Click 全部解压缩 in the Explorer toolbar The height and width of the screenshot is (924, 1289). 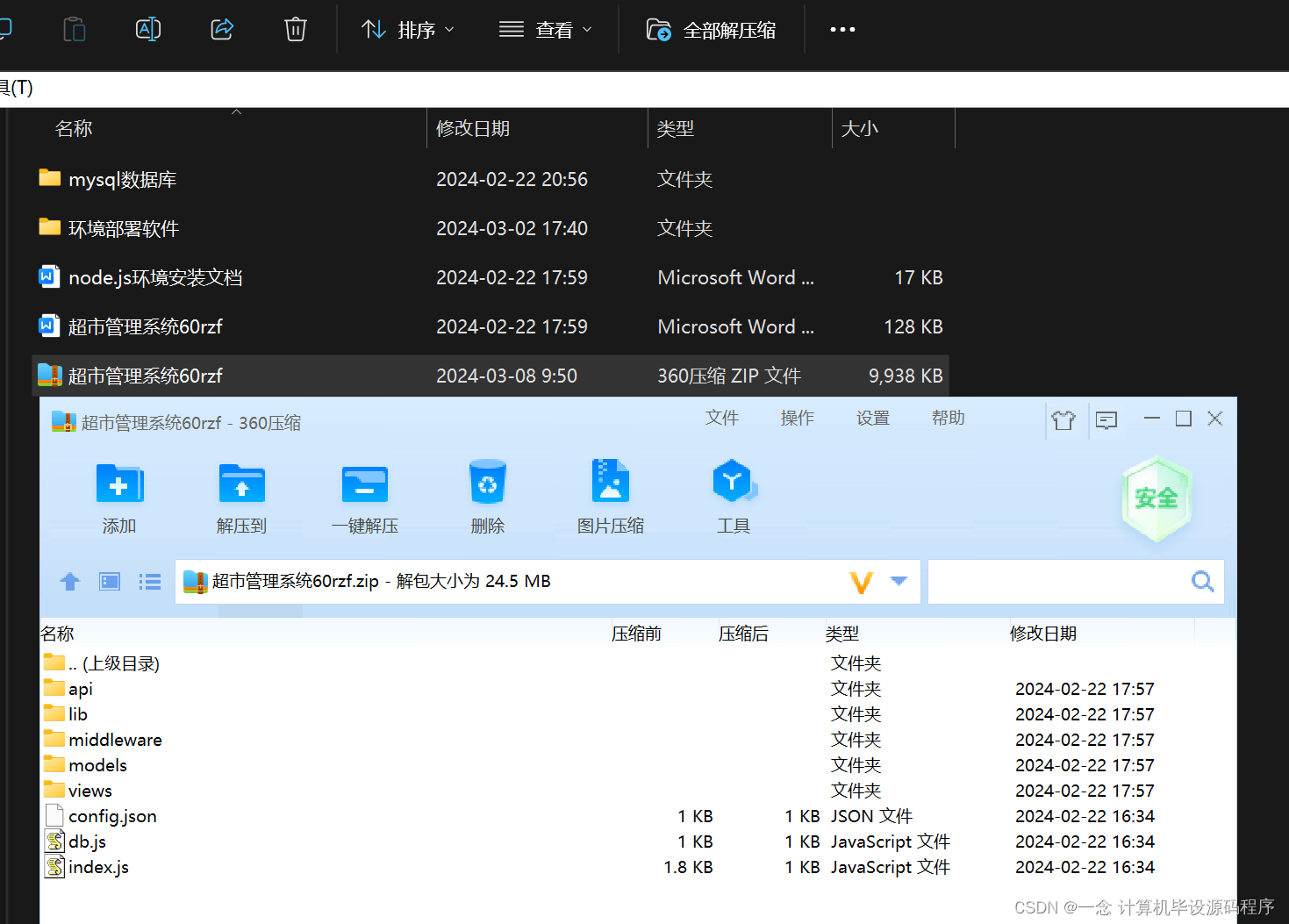tap(711, 29)
